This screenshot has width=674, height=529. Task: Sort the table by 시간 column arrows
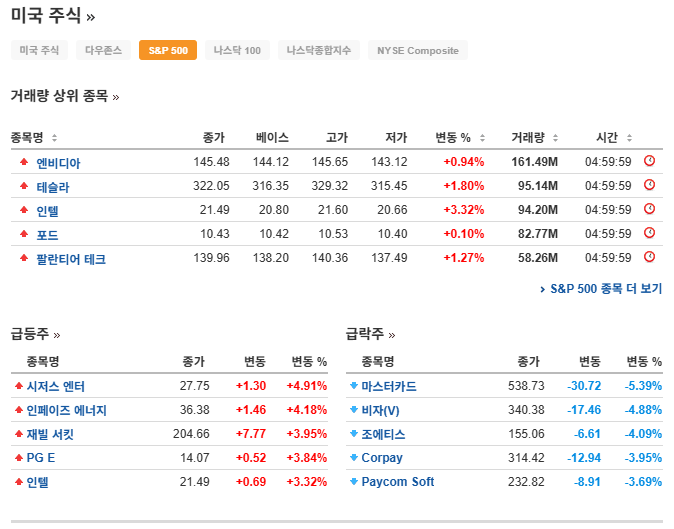coord(629,138)
